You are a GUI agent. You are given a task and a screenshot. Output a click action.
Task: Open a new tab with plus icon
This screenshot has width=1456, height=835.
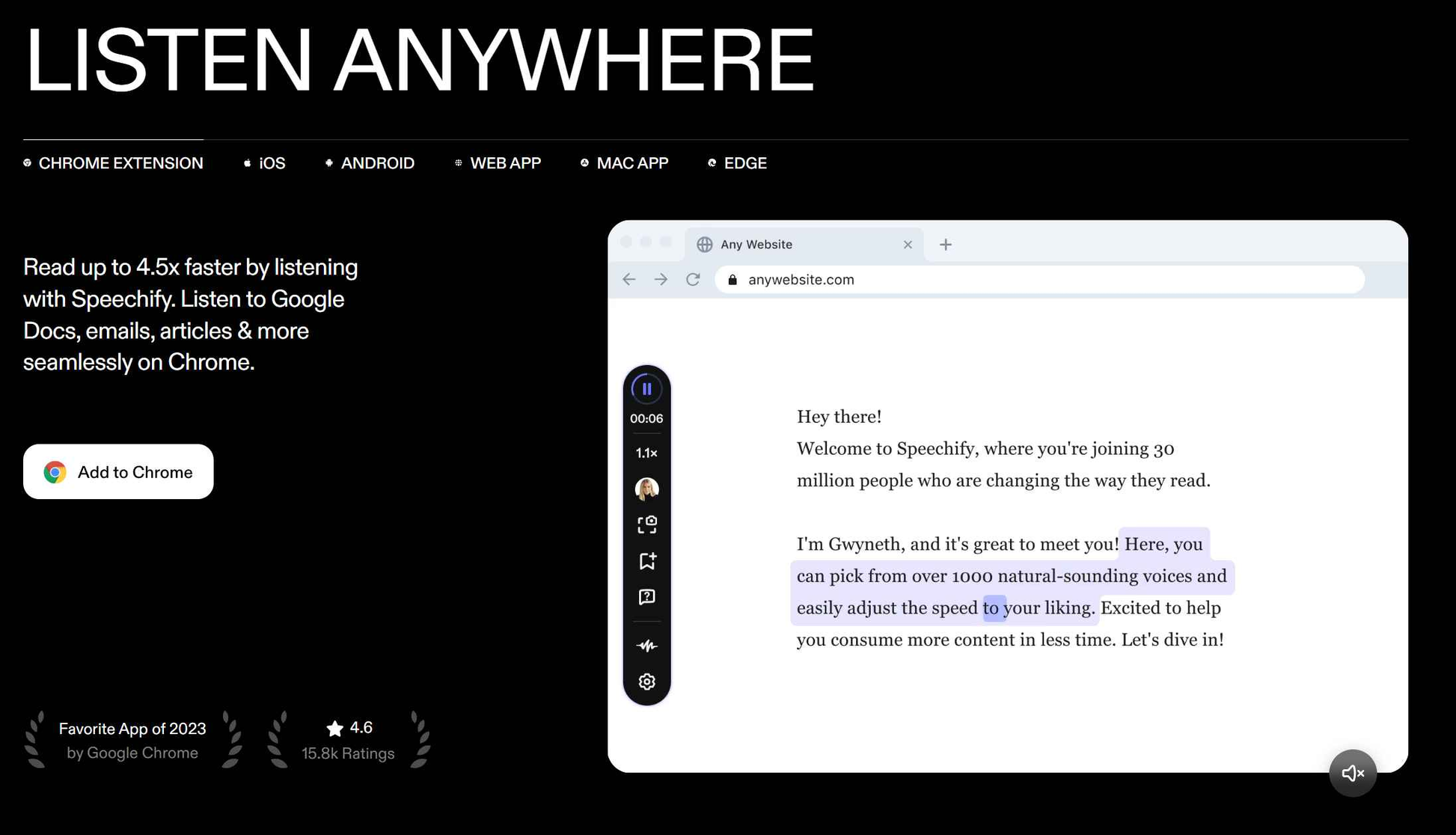click(946, 245)
